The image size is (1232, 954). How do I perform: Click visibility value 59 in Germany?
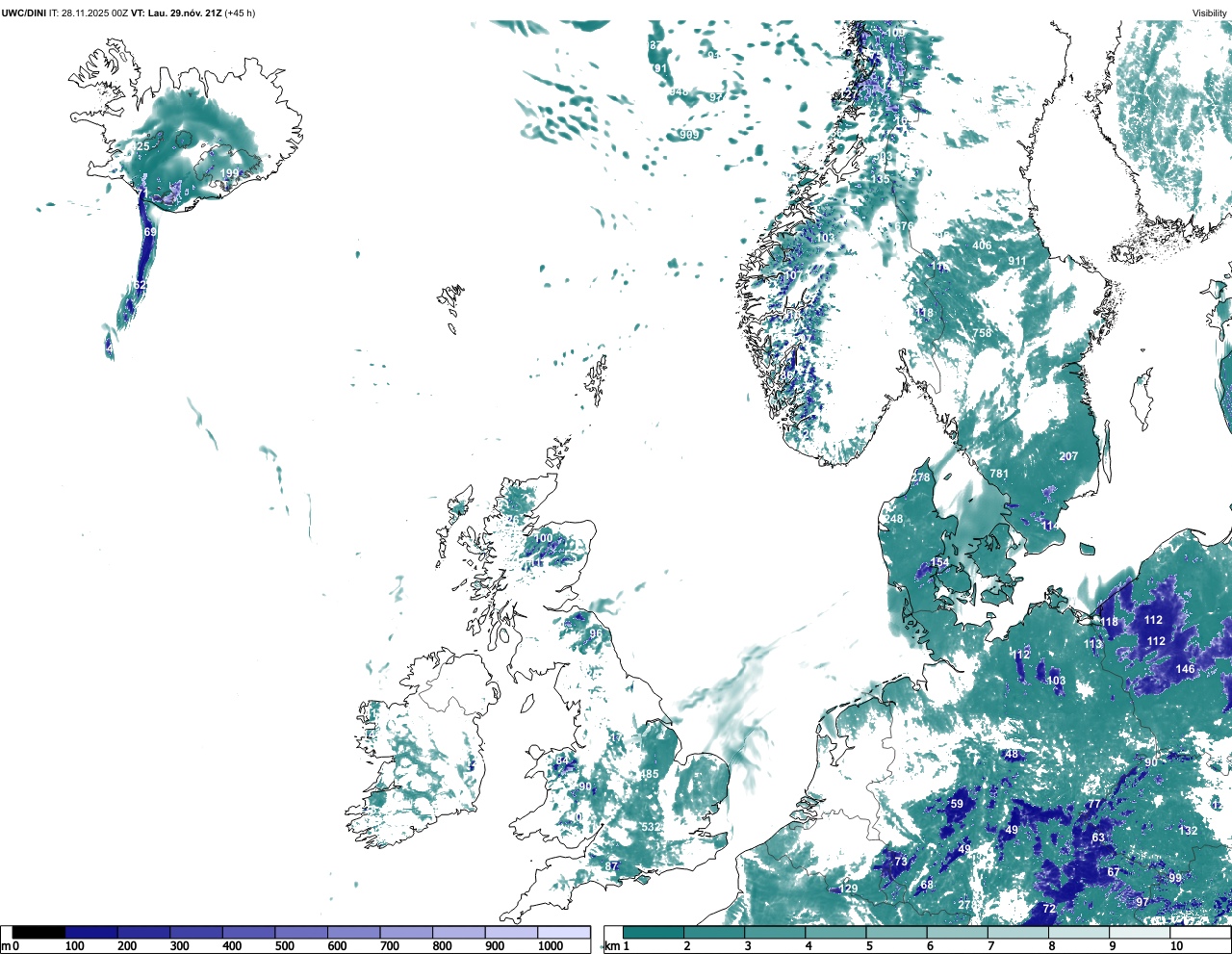pyautogui.click(x=957, y=804)
